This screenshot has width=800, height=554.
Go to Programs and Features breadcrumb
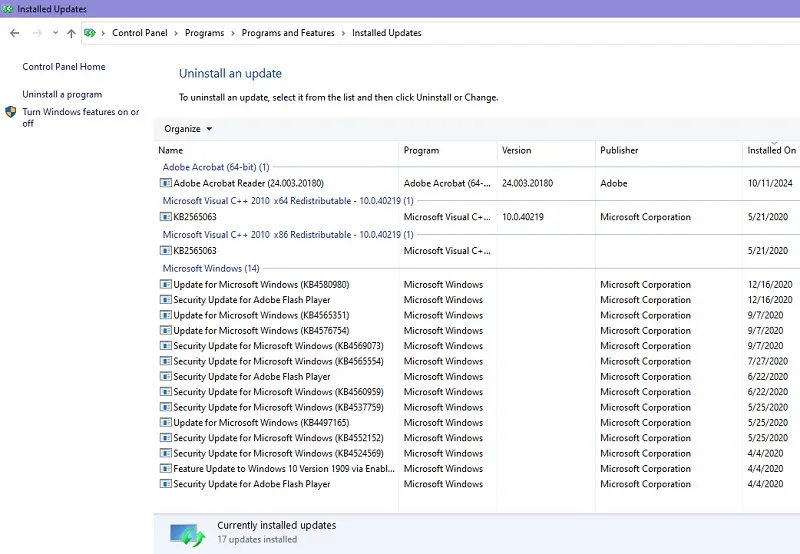click(x=288, y=33)
